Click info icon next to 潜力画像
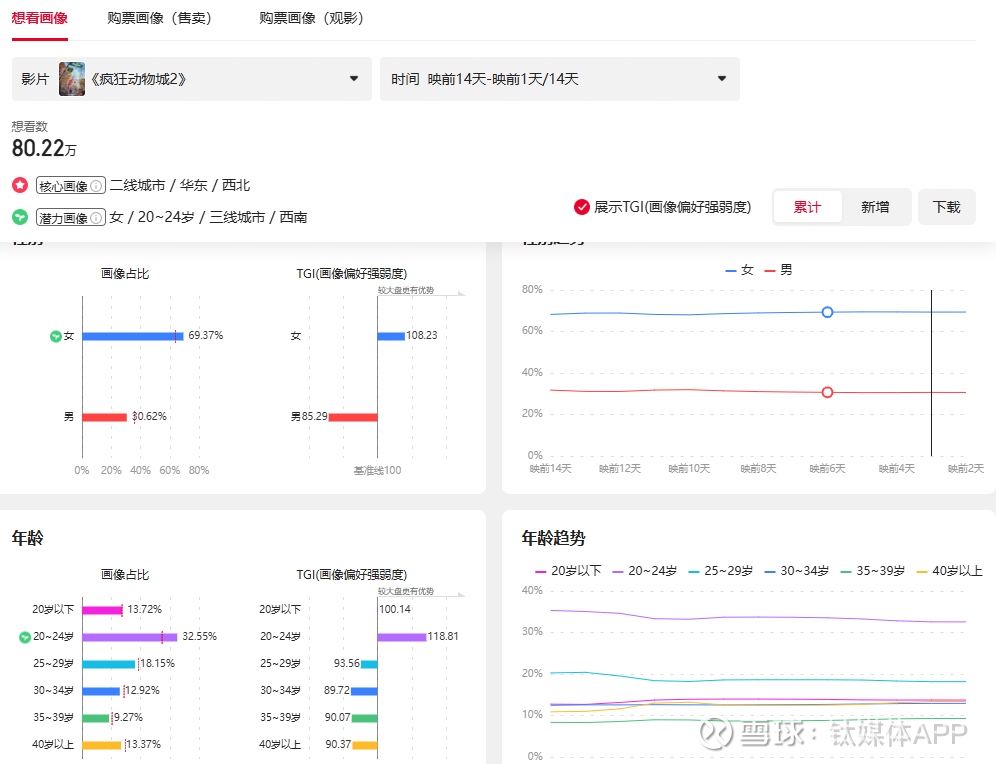The width and height of the screenshot is (996, 764). tap(96, 217)
